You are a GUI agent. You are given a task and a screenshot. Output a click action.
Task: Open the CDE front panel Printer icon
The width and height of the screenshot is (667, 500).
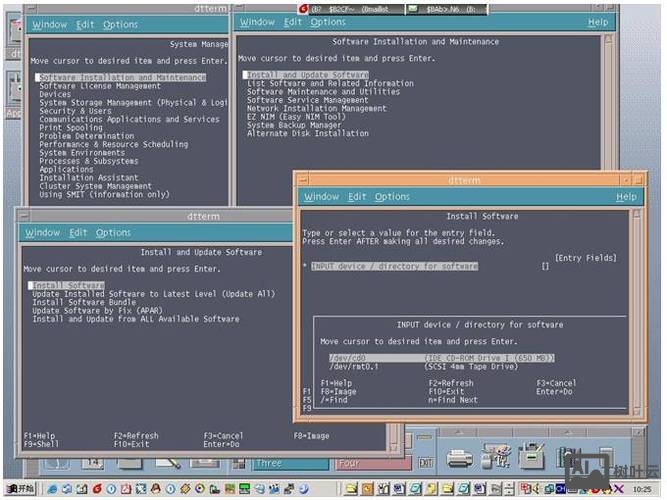[459, 459]
